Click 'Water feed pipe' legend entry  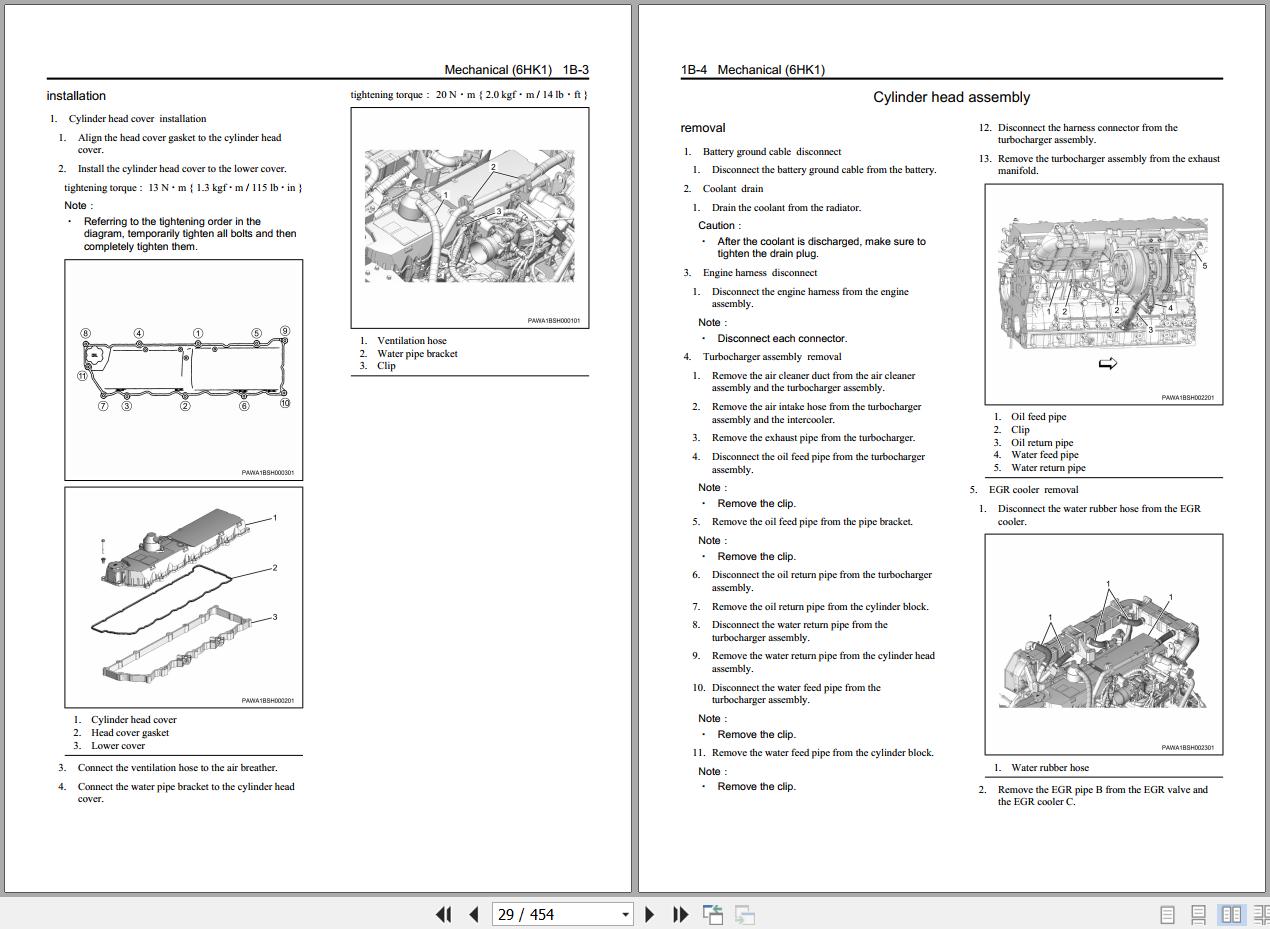1045,455
